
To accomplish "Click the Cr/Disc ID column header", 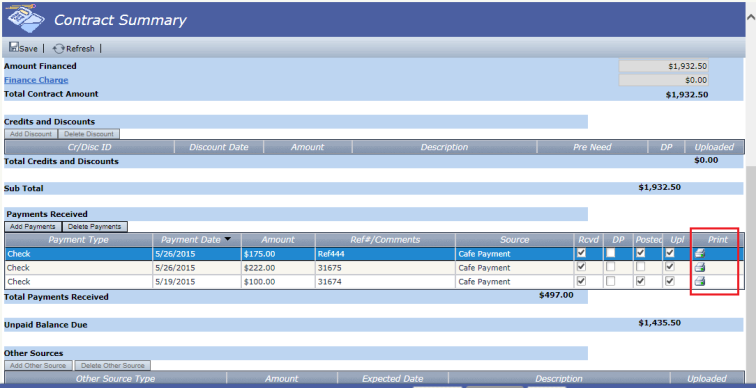I will (x=90, y=147).
